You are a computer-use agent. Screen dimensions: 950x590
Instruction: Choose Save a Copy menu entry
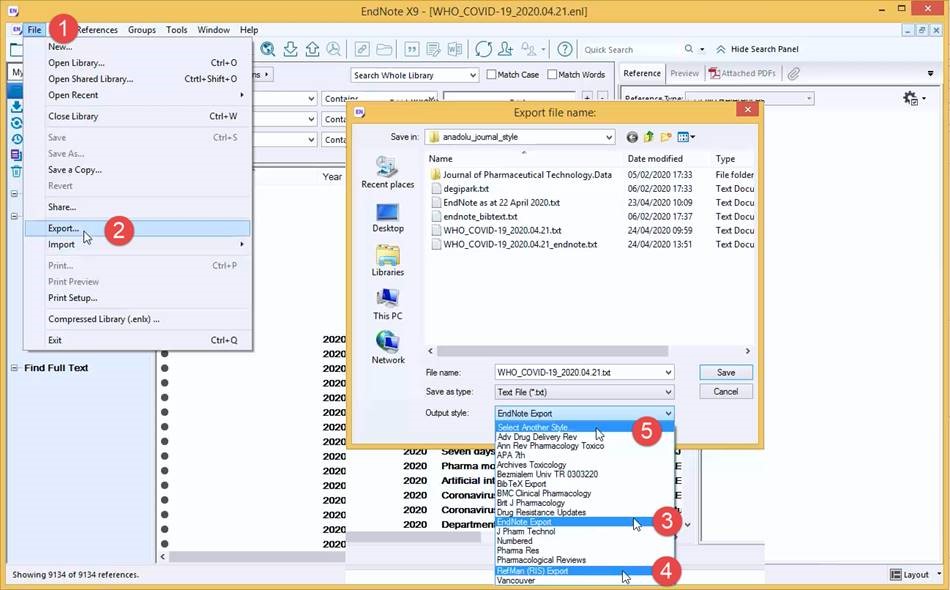137,170
